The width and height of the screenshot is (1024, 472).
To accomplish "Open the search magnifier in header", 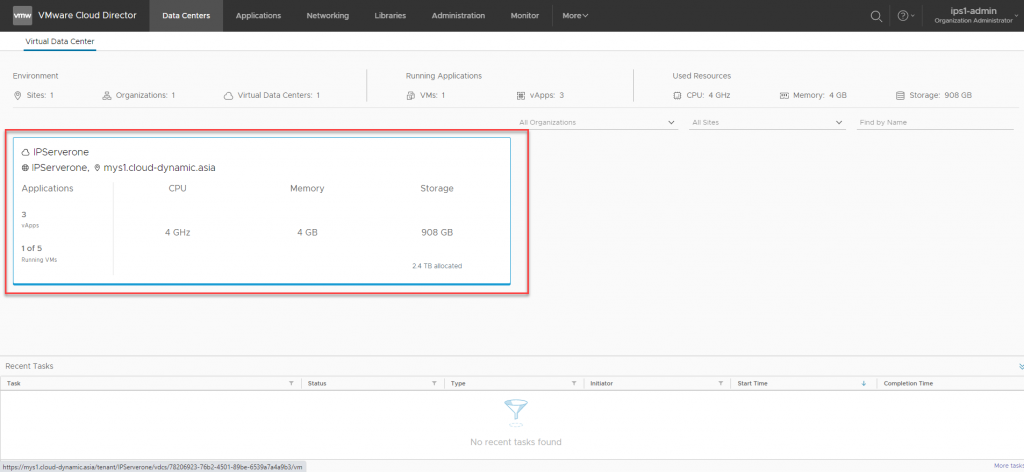I will pos(876,16).
